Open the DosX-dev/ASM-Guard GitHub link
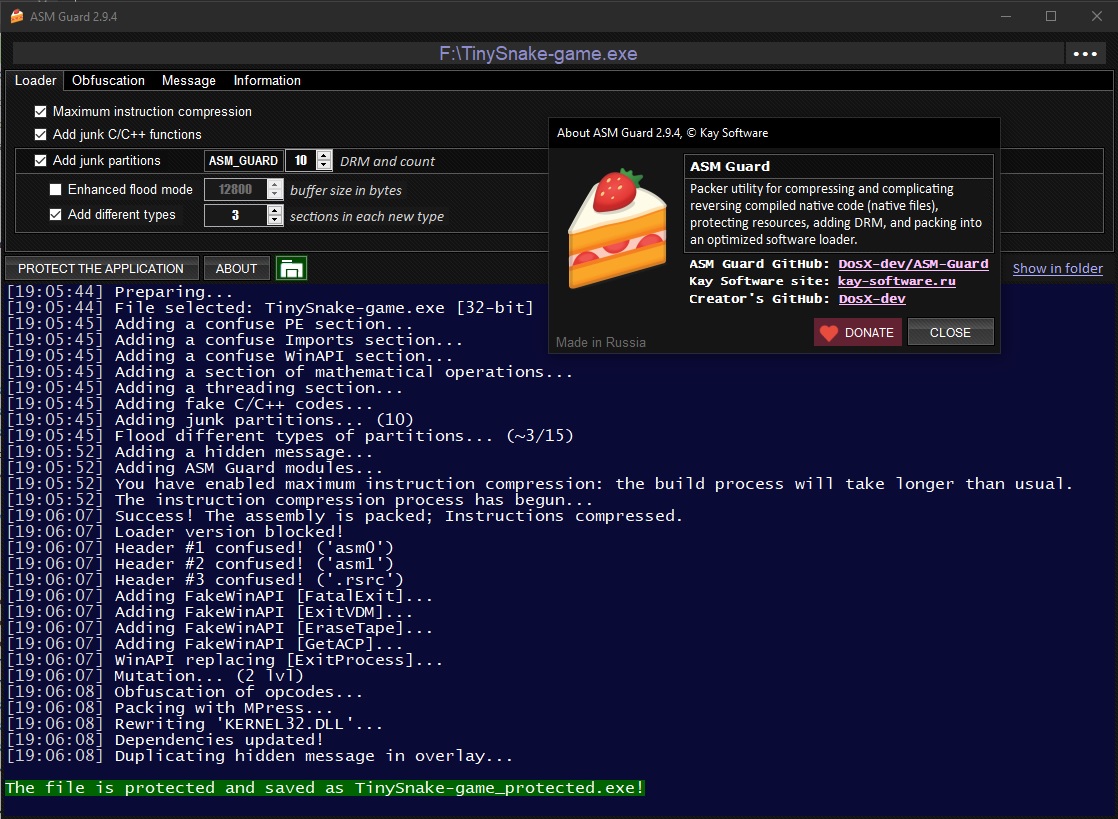Viewport: 1118px width, 819px height. click(913, 264)
